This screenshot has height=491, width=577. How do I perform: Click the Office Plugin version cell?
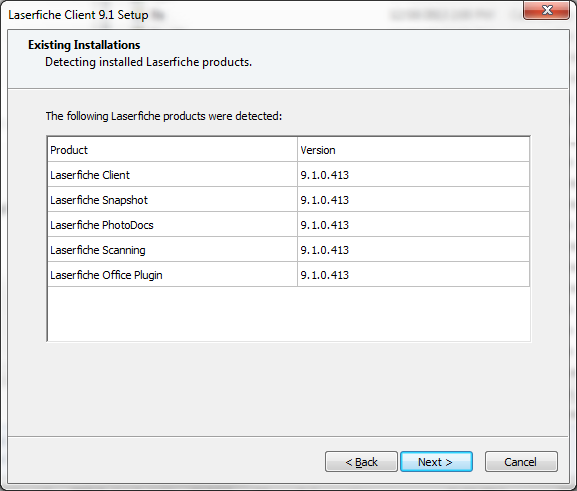413,275
